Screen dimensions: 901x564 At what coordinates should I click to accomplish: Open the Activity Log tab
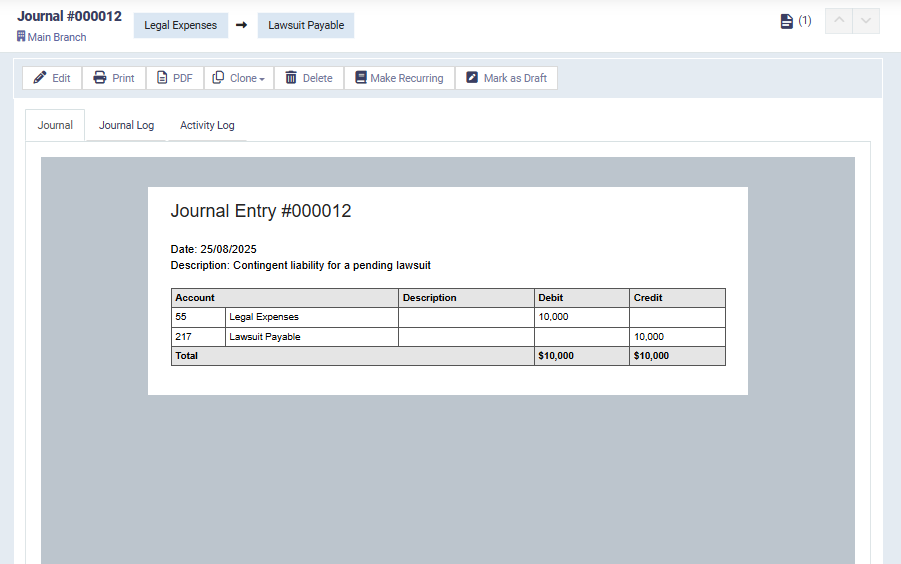click(207, 125)
